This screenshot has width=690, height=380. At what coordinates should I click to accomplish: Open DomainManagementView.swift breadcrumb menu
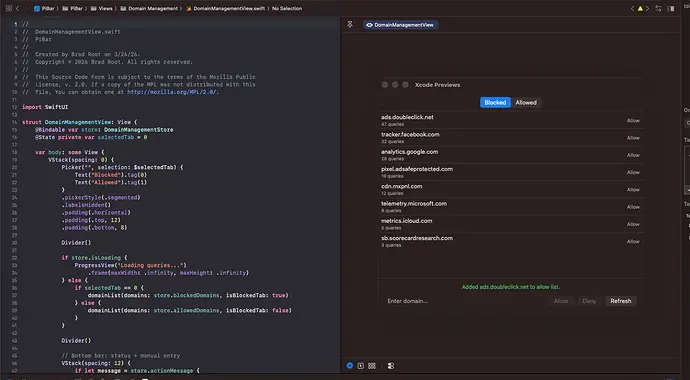[225, 8]
